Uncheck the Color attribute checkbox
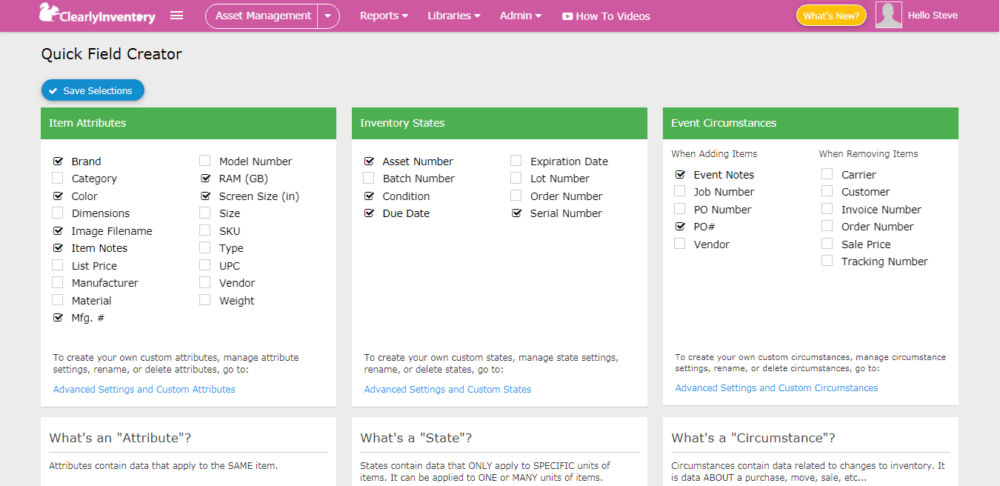Image resolution: width=1000 pixels, height=486 pixels. (58, 196)
